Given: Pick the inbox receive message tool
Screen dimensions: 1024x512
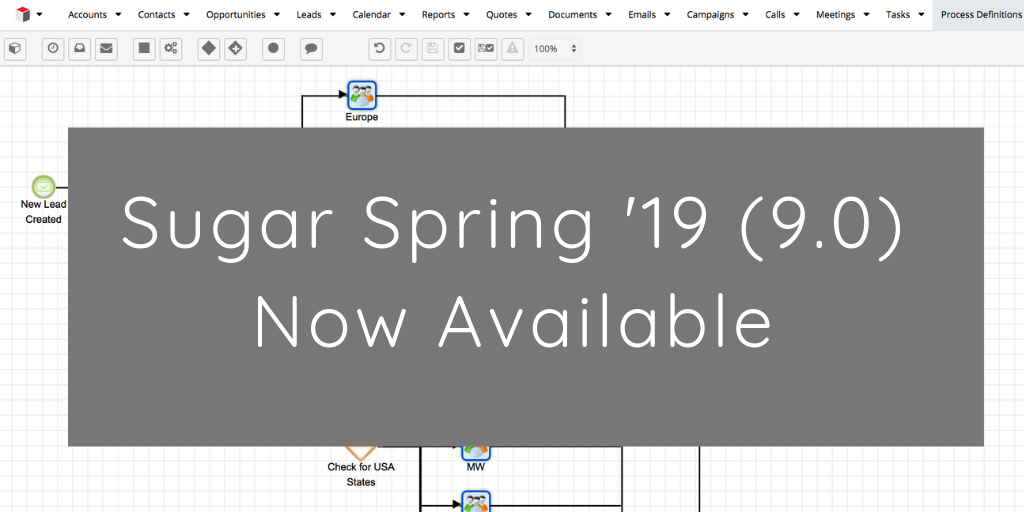Looking at the screenshot, I should pyautogui.click(x=80, y=48).
